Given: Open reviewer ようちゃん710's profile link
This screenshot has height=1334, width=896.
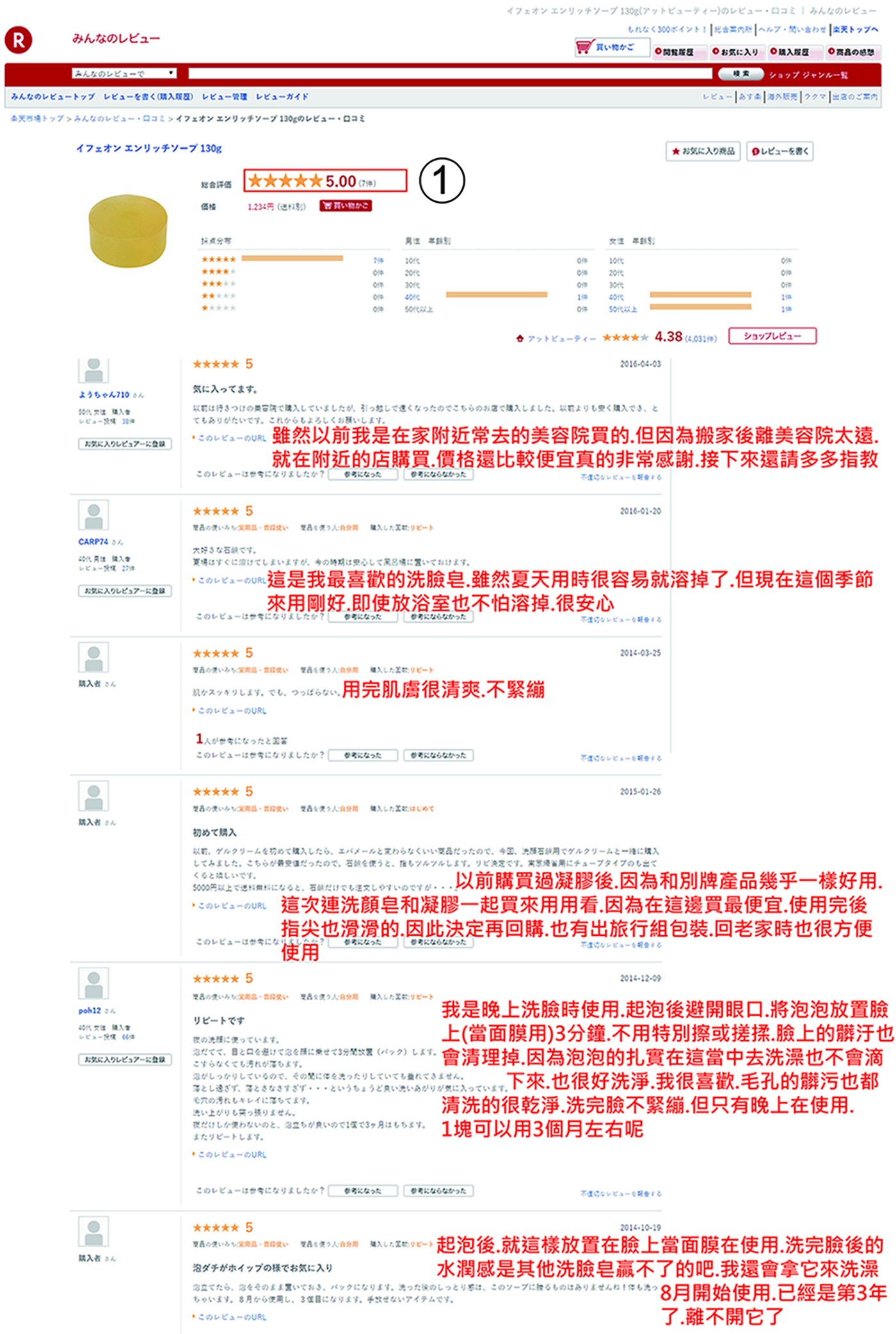Looking at the screenshot, I should pos(104,395).
